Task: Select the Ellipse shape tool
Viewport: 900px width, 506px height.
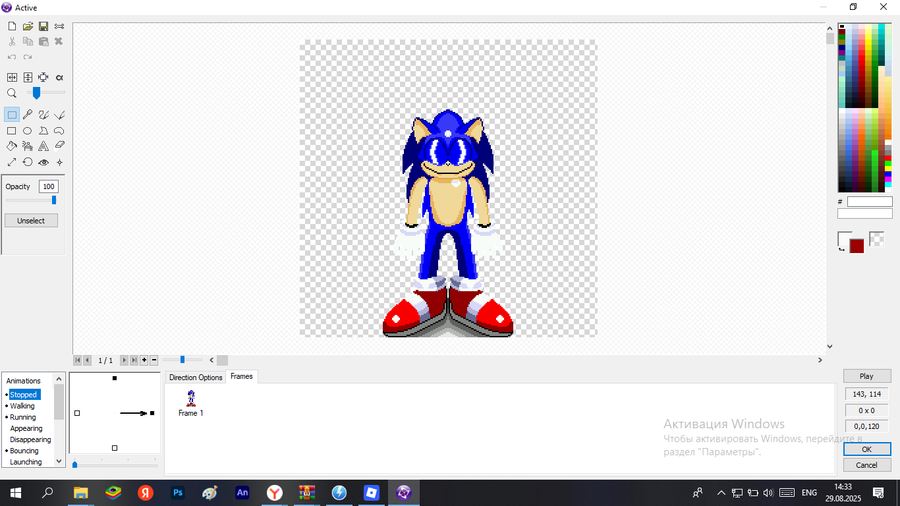Action: (x=28, y=131)
